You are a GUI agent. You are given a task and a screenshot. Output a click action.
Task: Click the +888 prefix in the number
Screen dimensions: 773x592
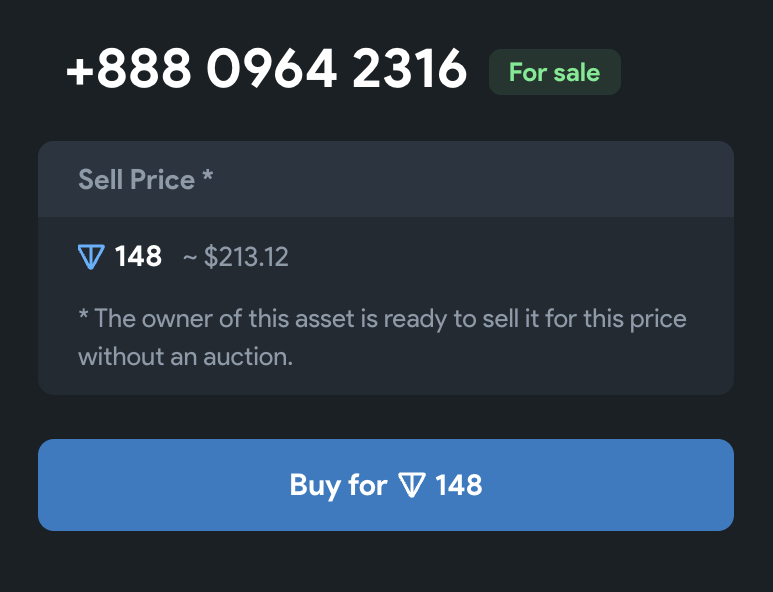(x=128, y=69)
